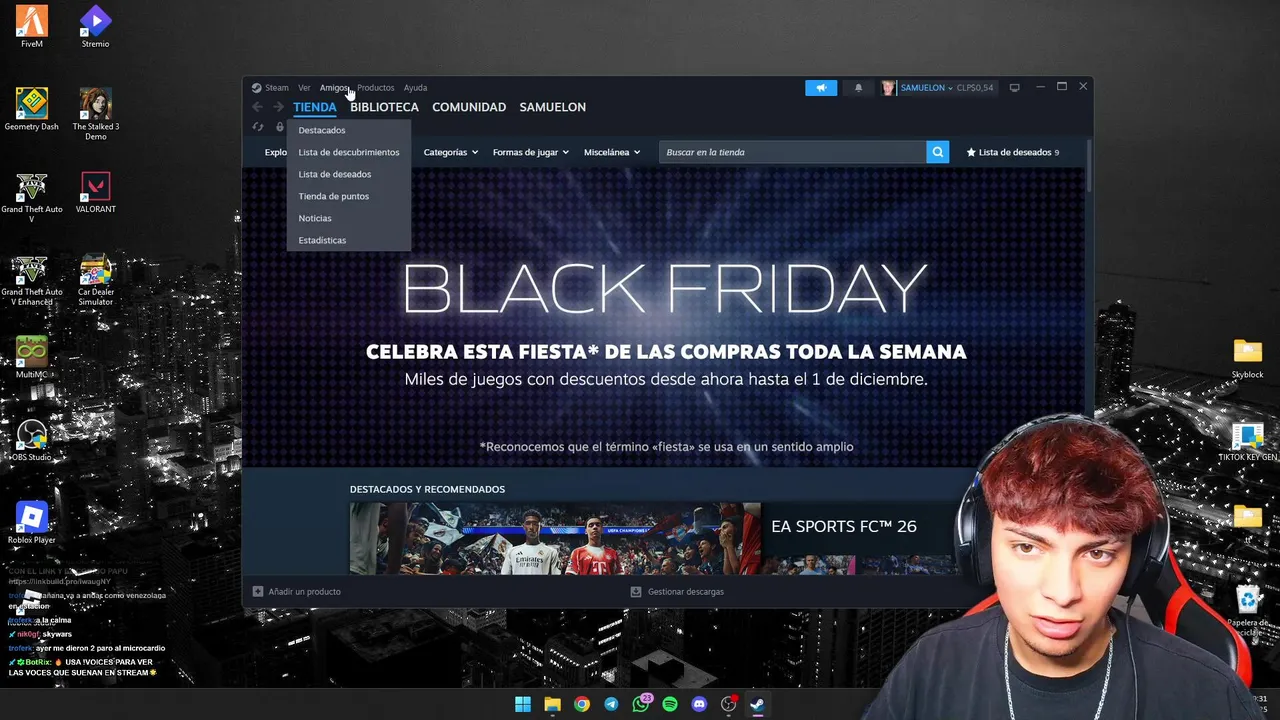Select the TIKTOK KEY GEN desktop icon
1280x720 pixels.
(1247, 441)
